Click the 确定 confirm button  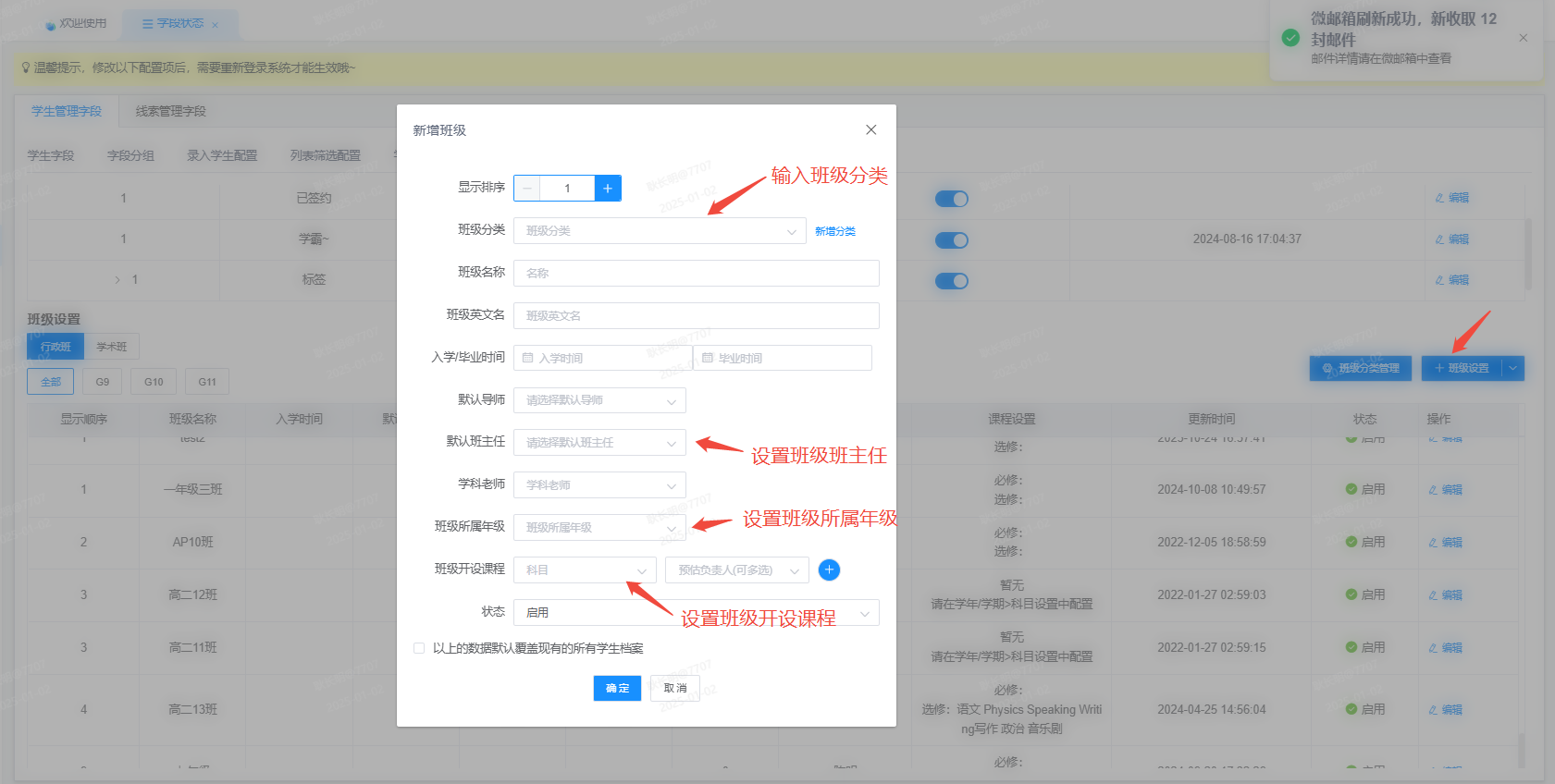[617, 688]
